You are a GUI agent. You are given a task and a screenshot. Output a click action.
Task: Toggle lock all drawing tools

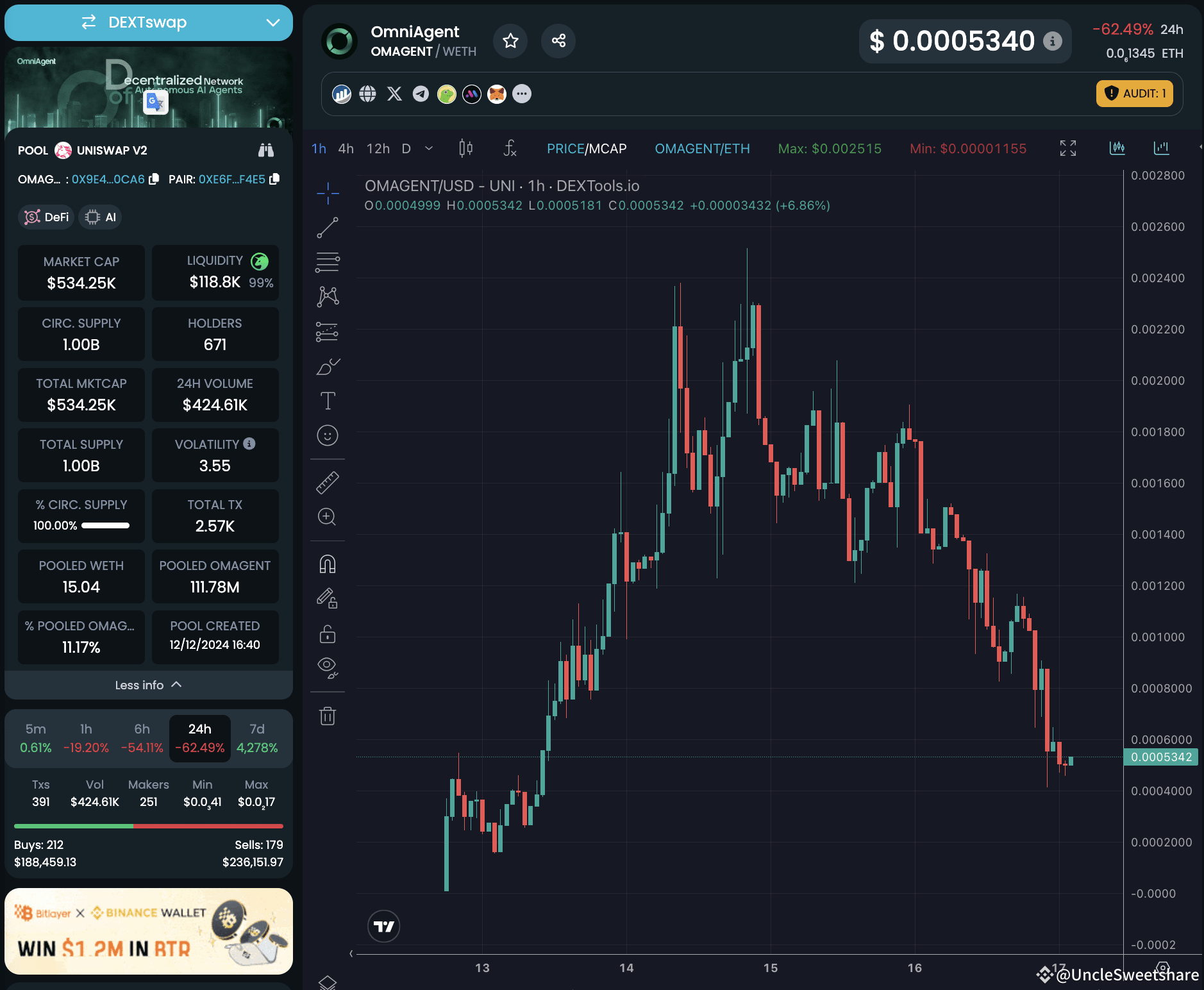pos(328,634)
